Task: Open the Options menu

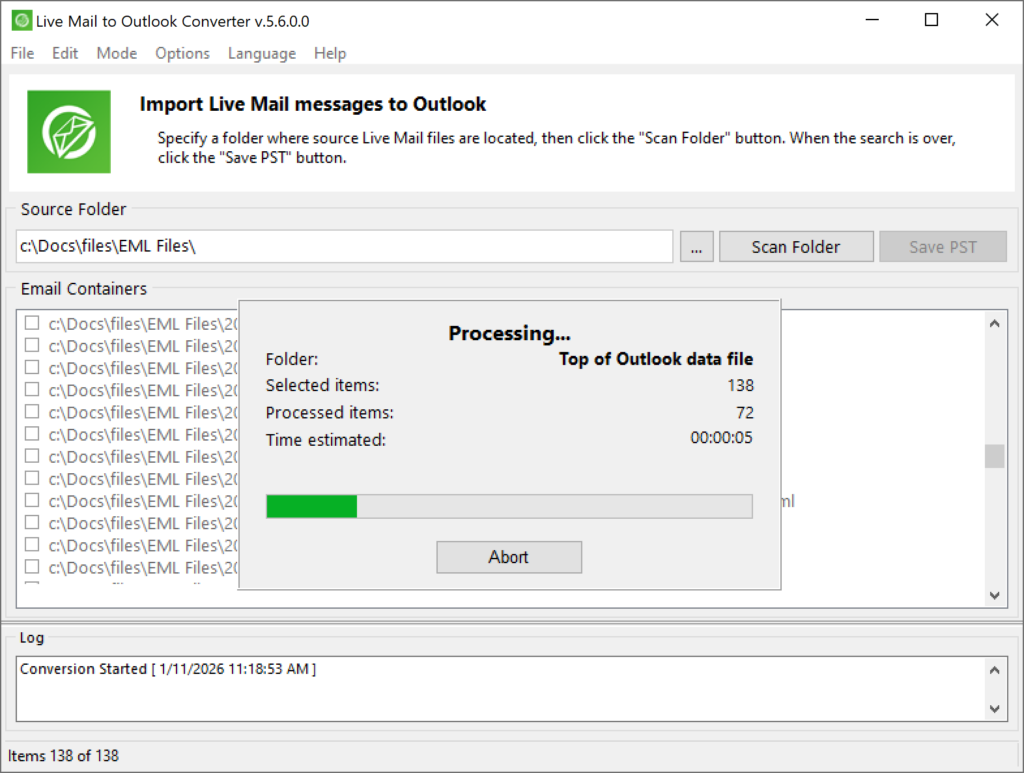Action: click(x=182, y=53)
